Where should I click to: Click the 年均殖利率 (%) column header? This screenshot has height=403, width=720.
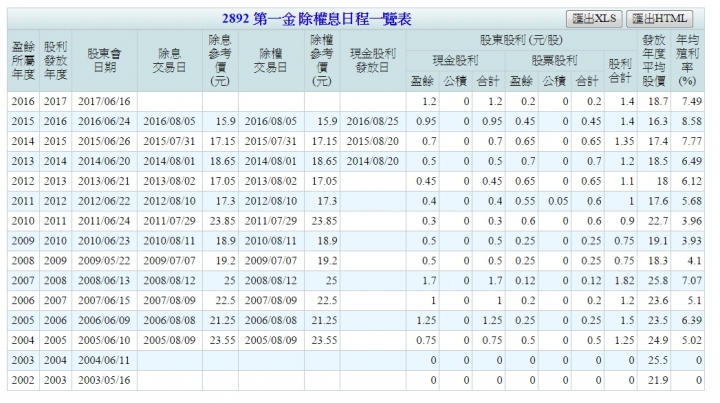(687, 61)
